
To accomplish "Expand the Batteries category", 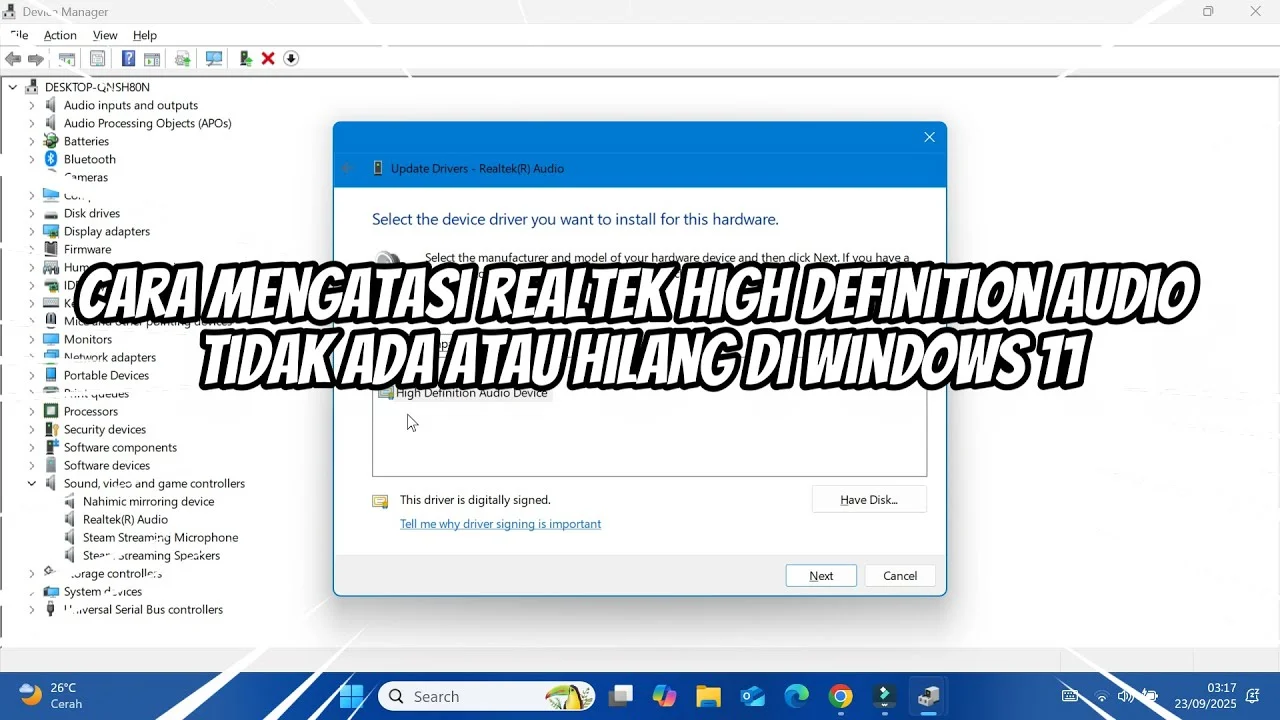I will tap(31, 141).
